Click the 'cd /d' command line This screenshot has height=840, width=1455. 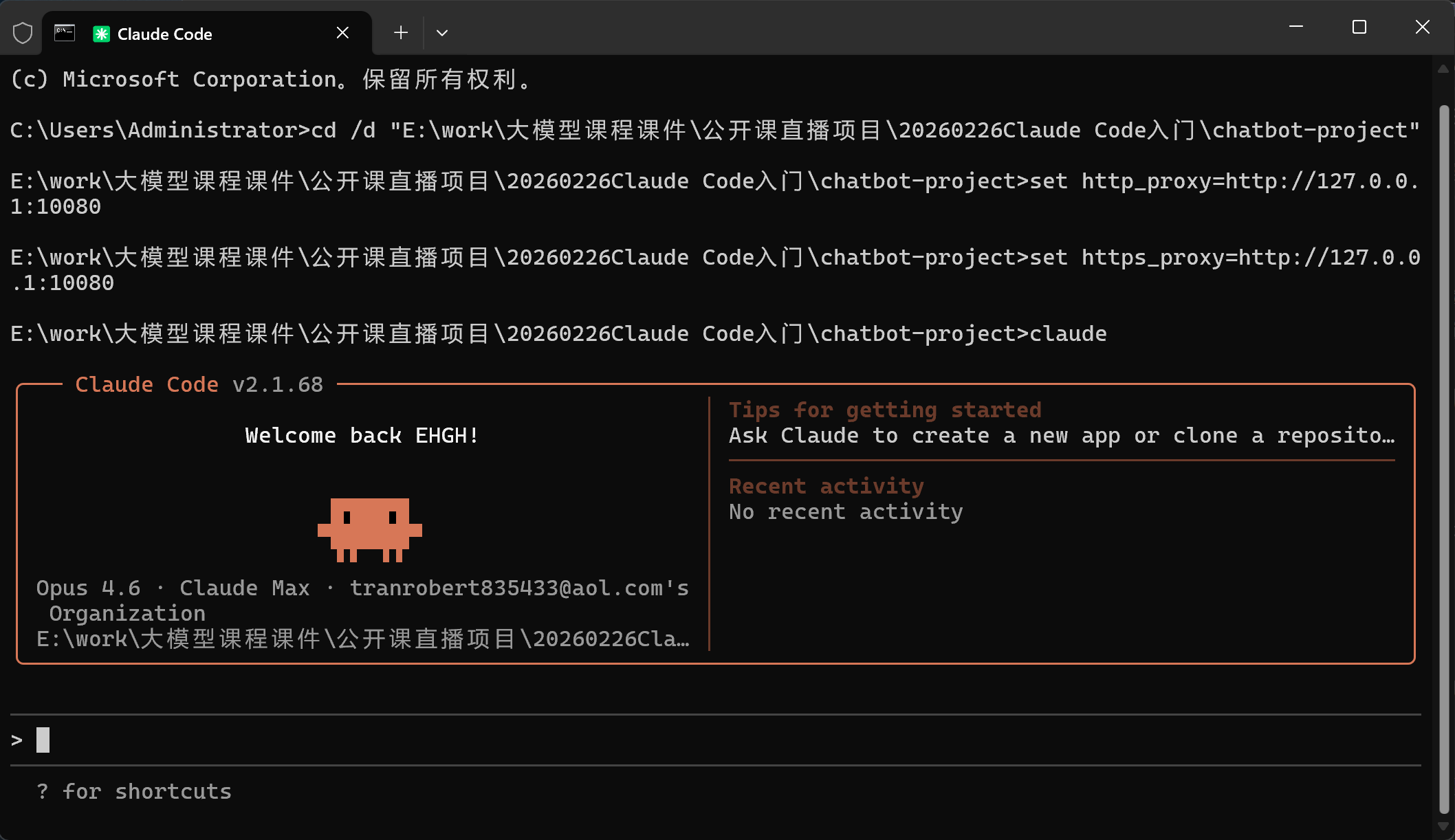(715, 130)
